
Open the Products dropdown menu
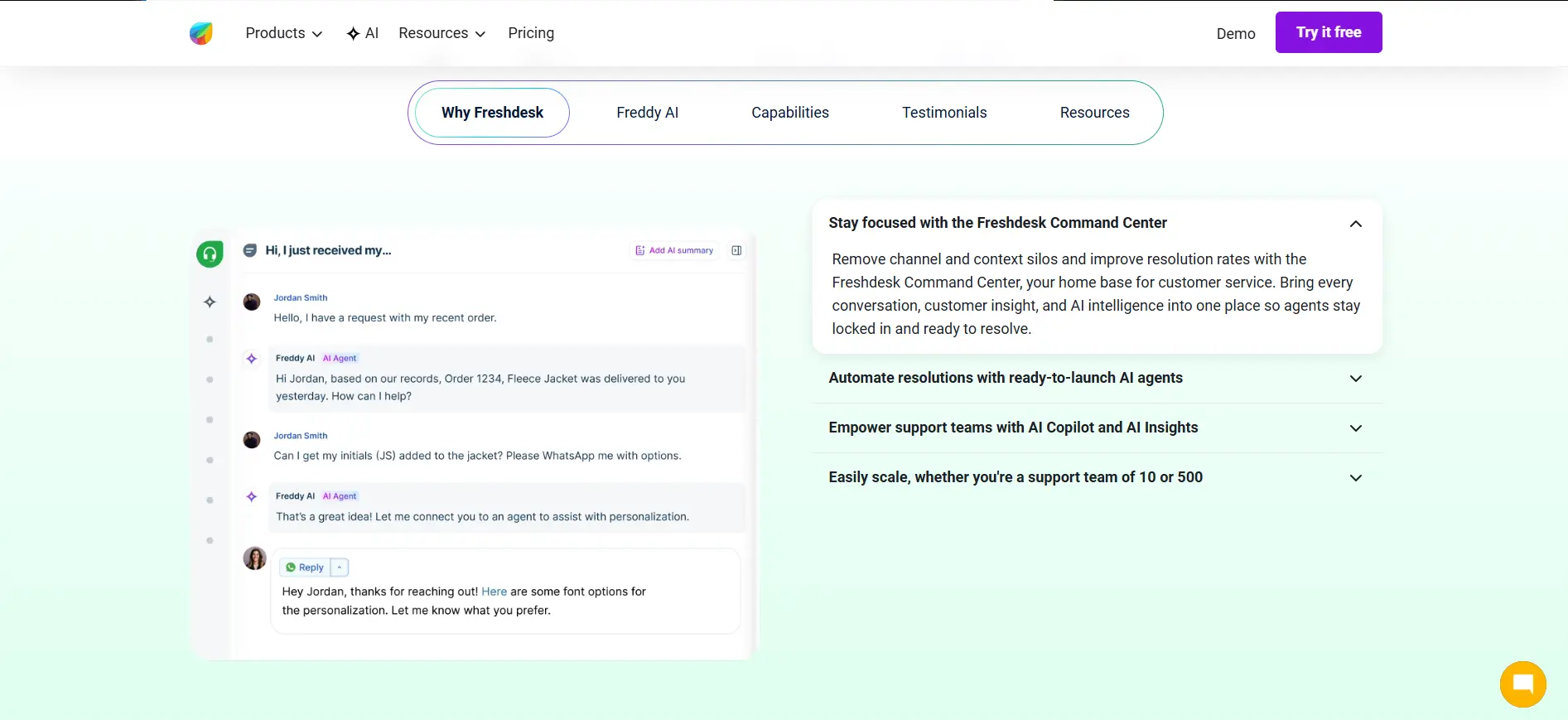(283, 33)
